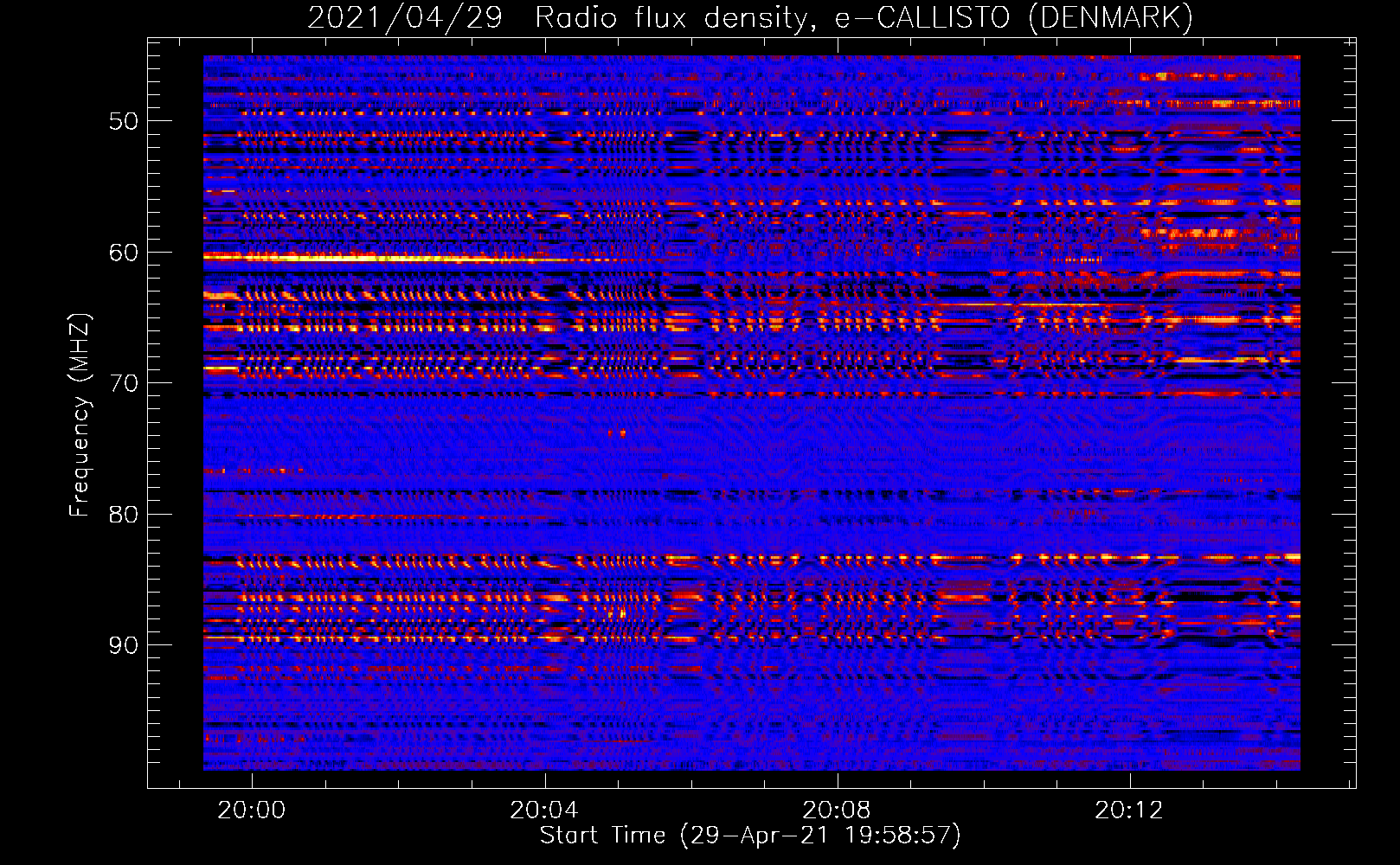Click the 50 frequency tick label
This screenshot has width=1400, height=865.
pyautogui.click(x=124, y=121)
